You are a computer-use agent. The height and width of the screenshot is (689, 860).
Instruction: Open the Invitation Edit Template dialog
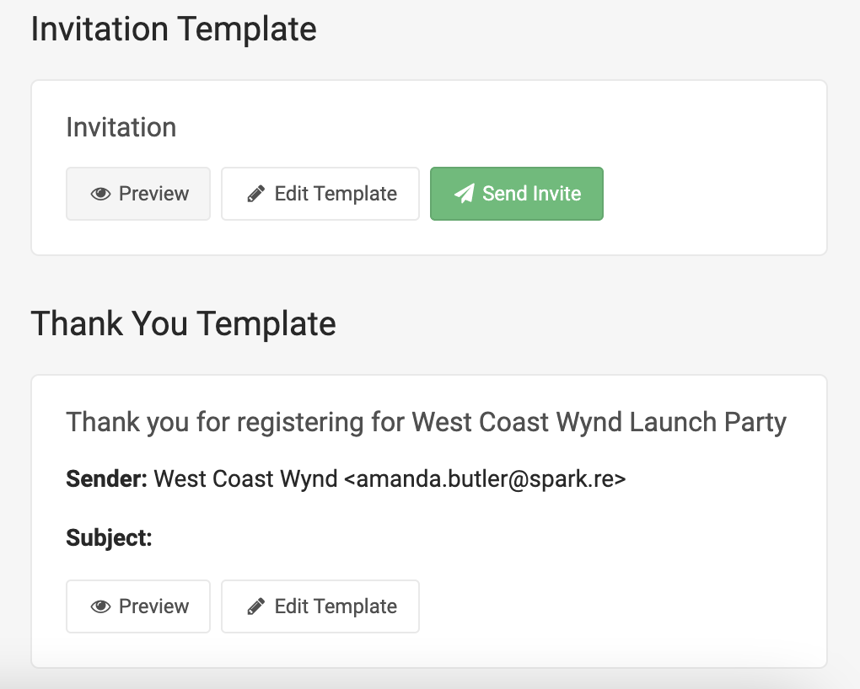point(320,194)
